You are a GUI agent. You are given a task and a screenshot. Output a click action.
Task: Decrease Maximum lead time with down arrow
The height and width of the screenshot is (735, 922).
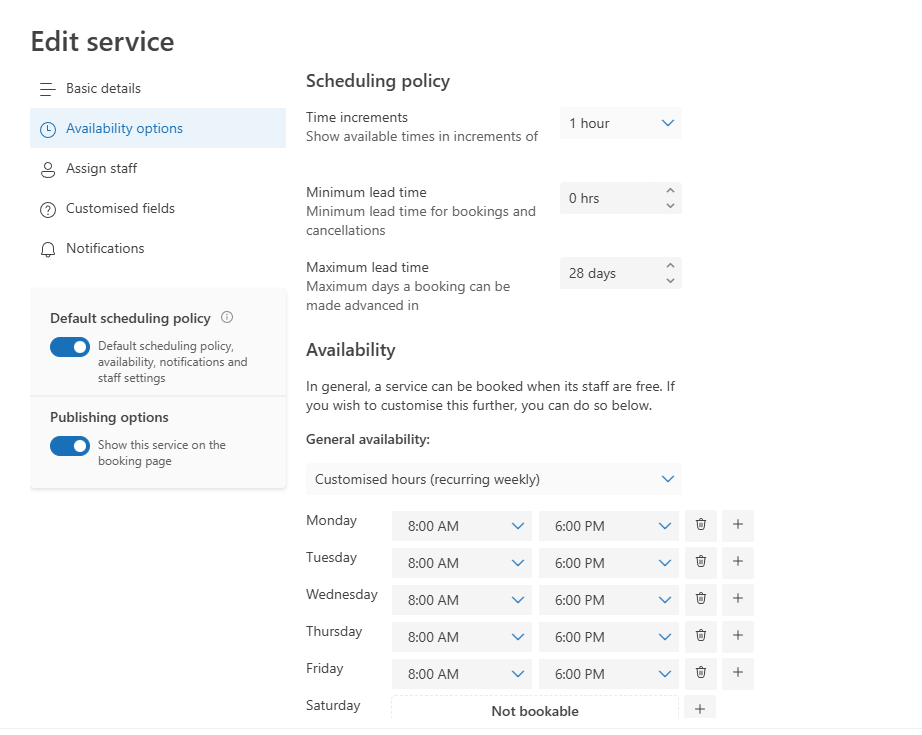pos(670,280)
